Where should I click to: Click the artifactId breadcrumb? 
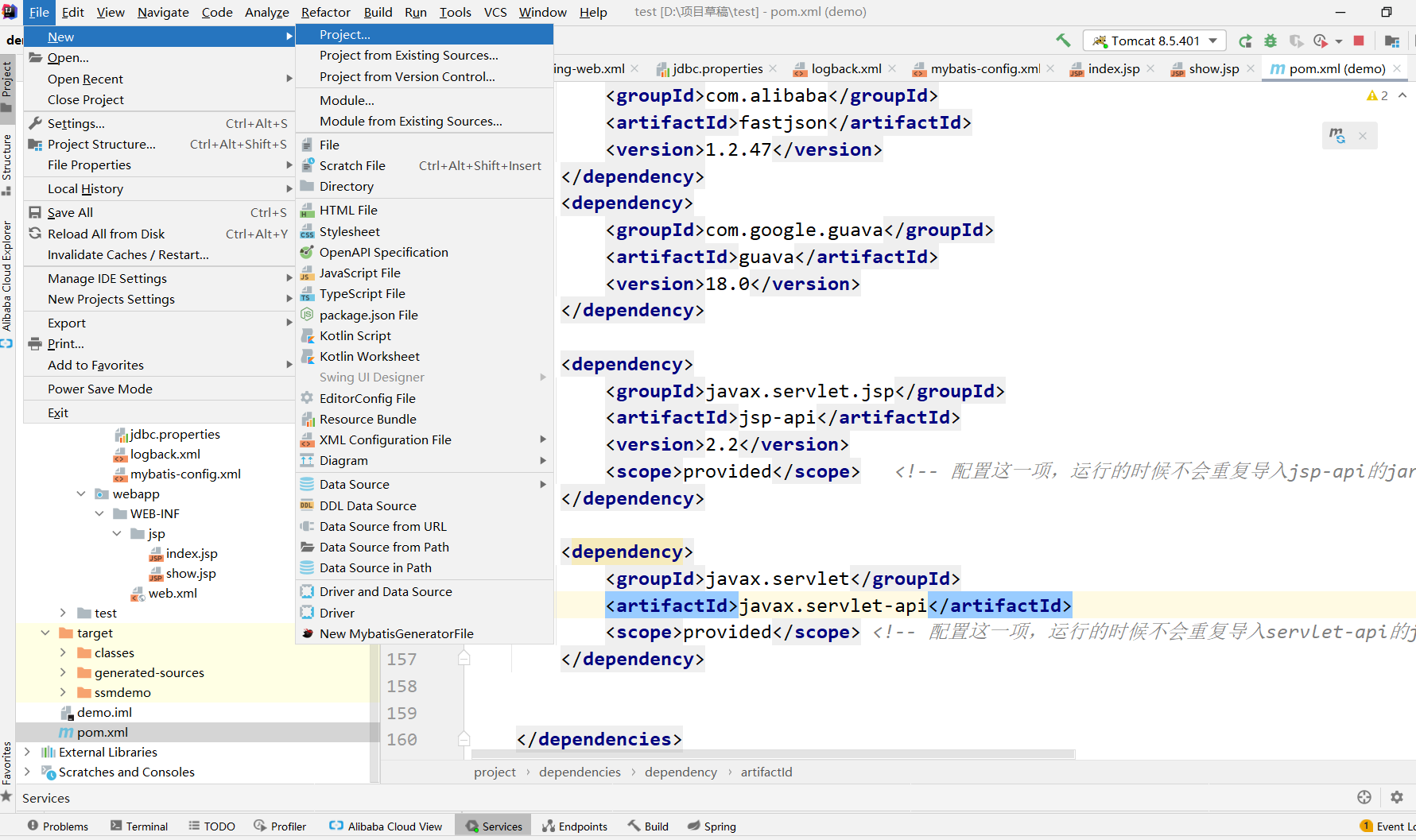click(x=766, y=772)
